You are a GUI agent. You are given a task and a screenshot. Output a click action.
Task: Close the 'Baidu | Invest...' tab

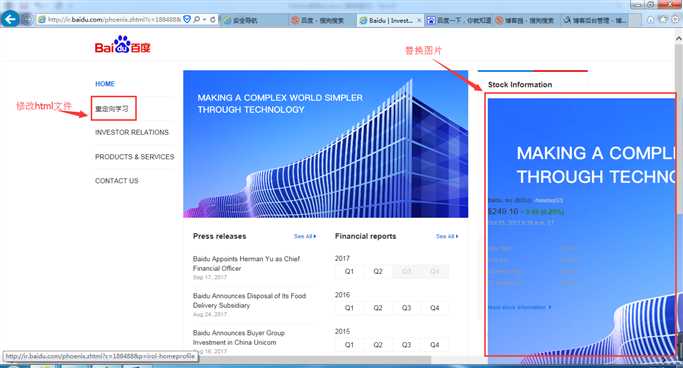[x=419, y=20]
